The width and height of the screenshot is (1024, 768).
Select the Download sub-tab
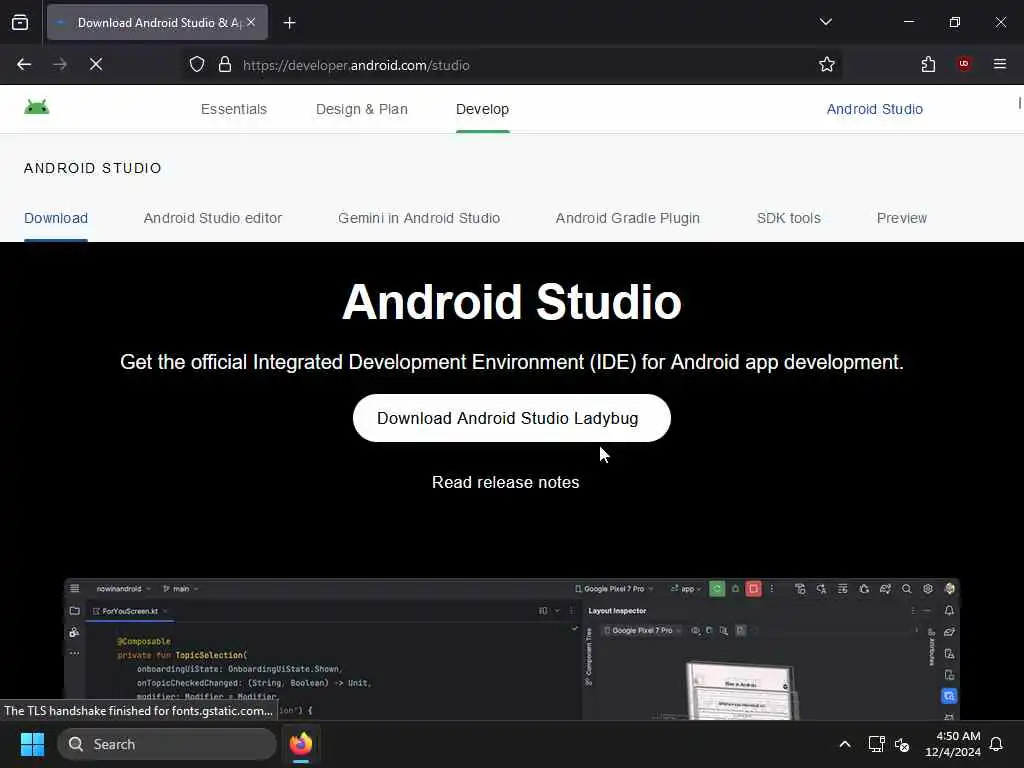[x=56, y=218]
